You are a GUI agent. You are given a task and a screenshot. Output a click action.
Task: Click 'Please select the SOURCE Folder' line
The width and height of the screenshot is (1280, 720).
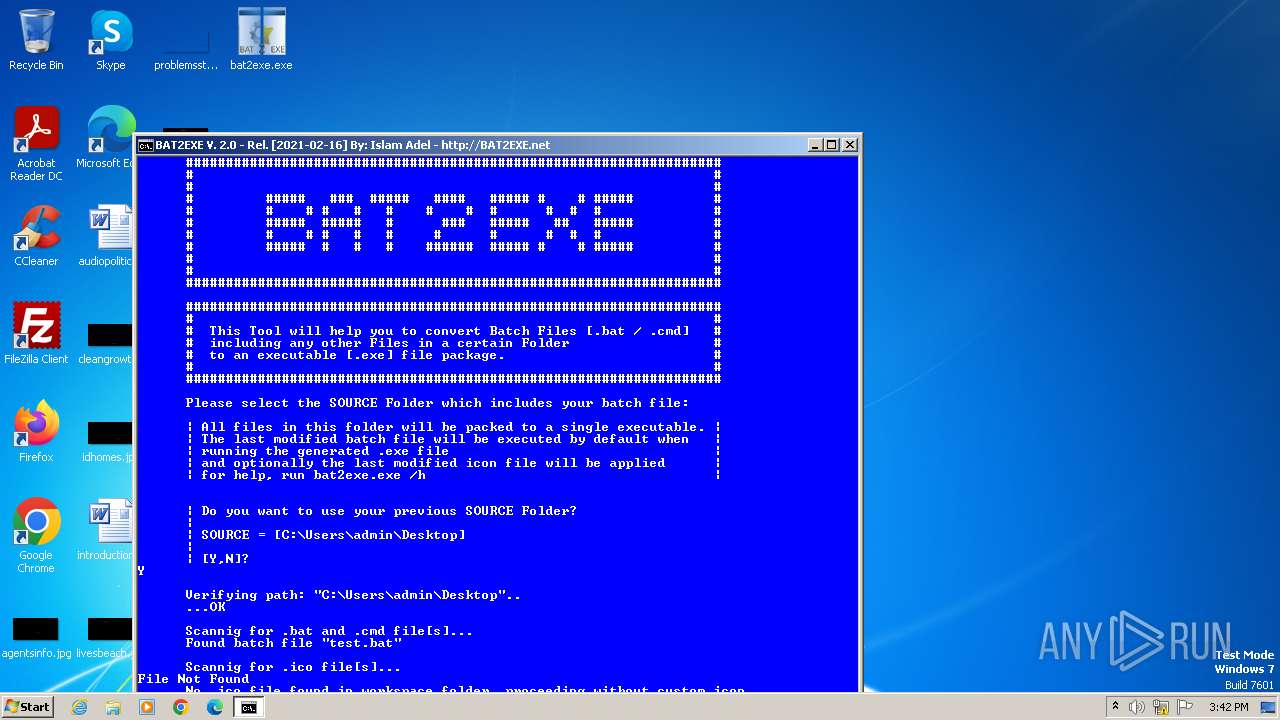point(437,403)
